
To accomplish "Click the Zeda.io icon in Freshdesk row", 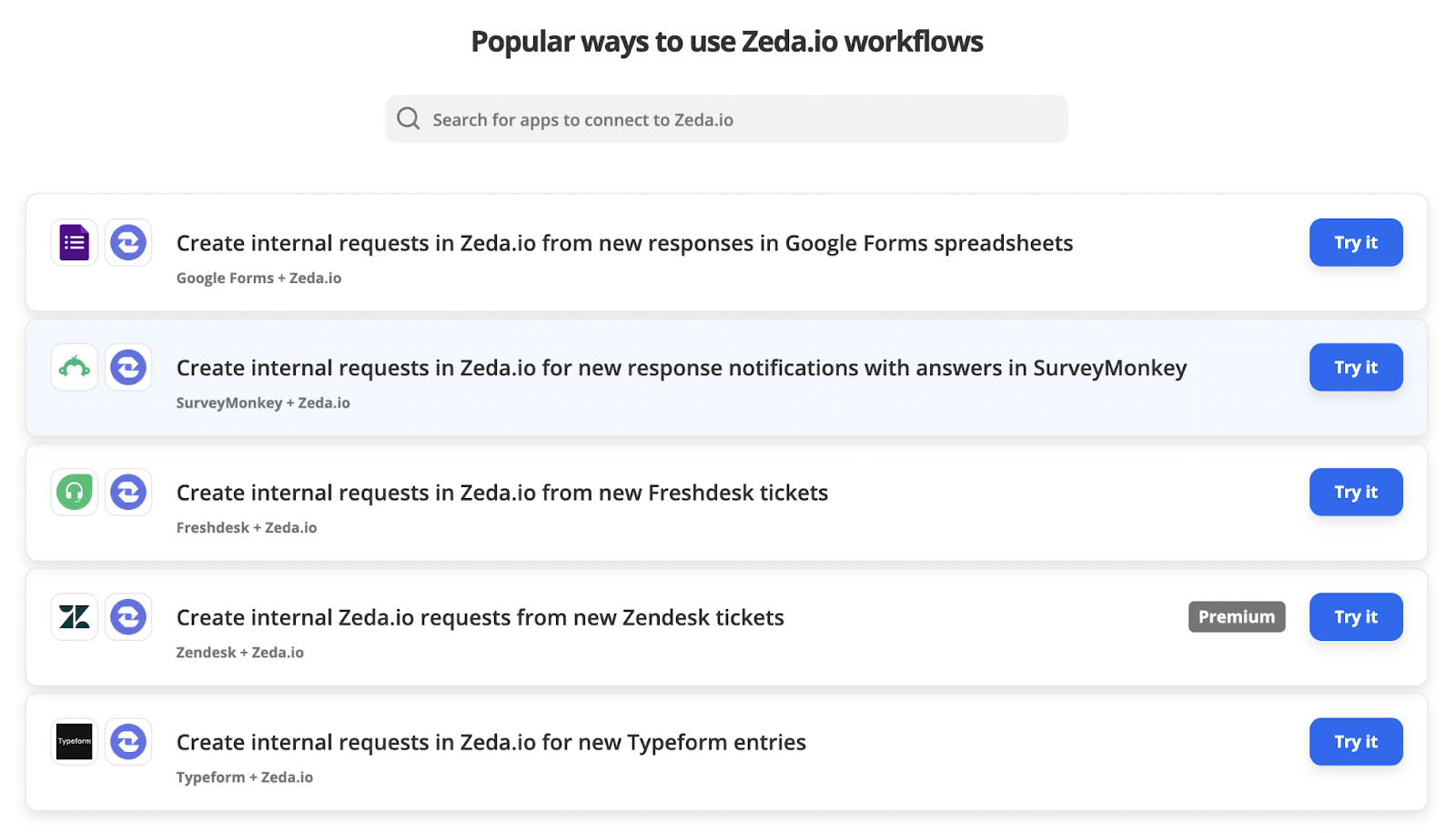I will pos(128,493).
